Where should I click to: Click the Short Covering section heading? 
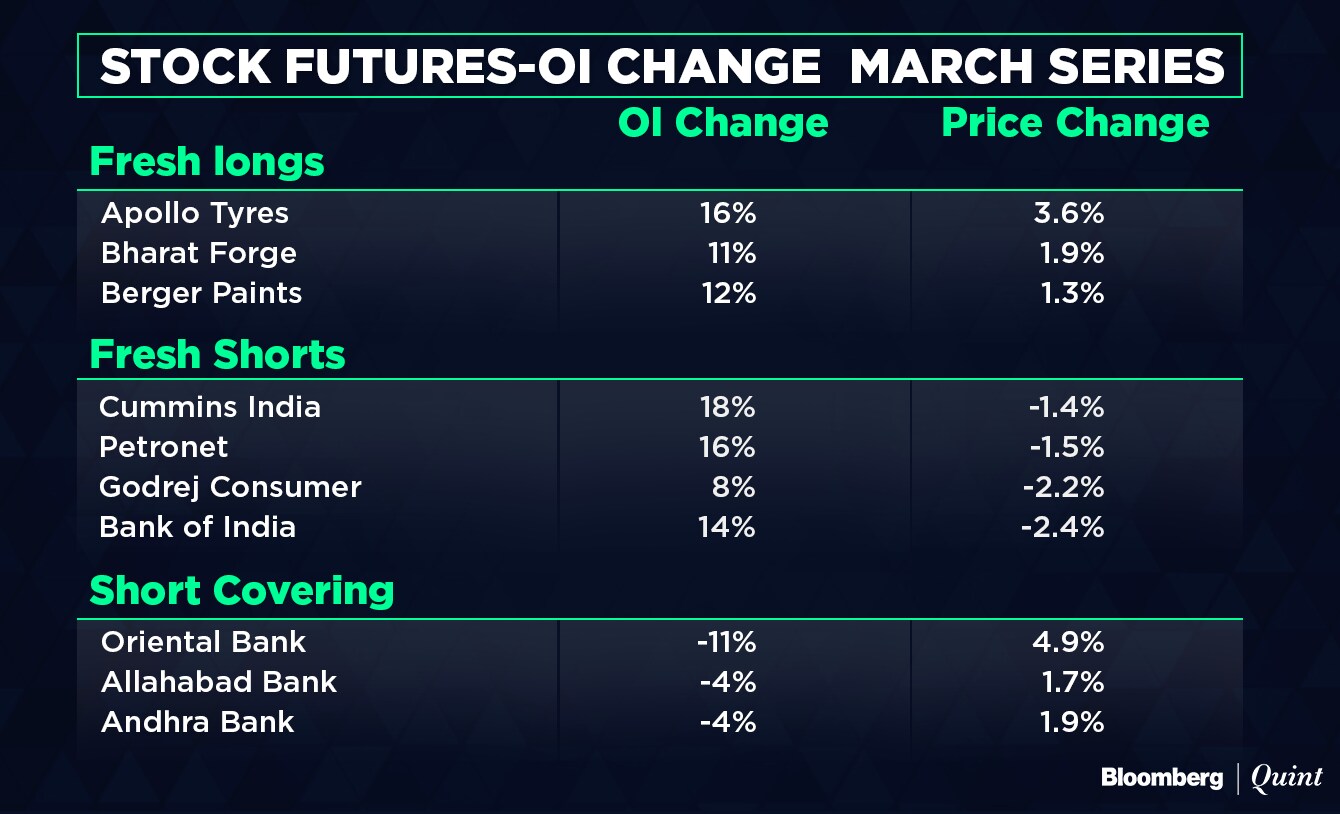[242, 591]
